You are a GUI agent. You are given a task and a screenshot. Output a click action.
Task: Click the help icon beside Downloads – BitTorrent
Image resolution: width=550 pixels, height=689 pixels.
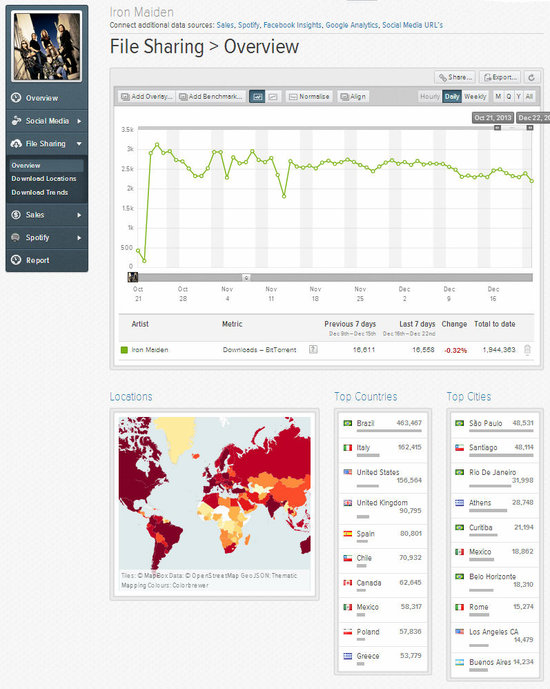[x=313, y=349]
